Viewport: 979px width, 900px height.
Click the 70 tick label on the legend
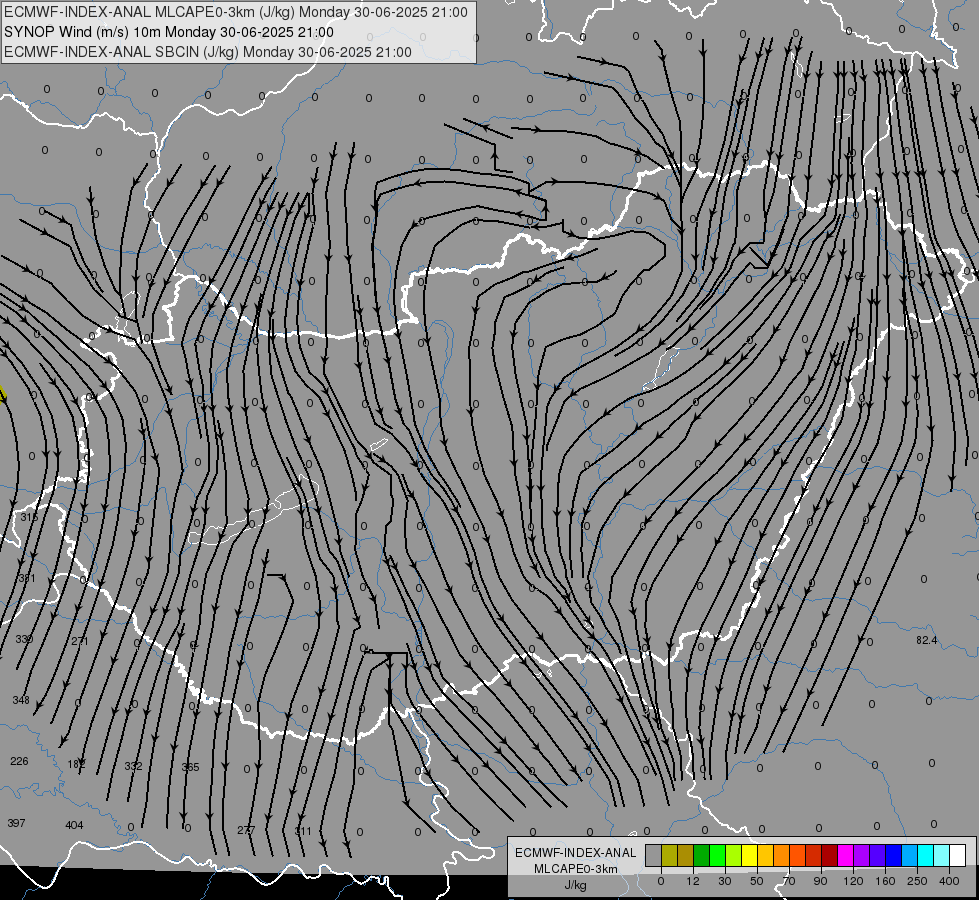[x=789, y=881]
